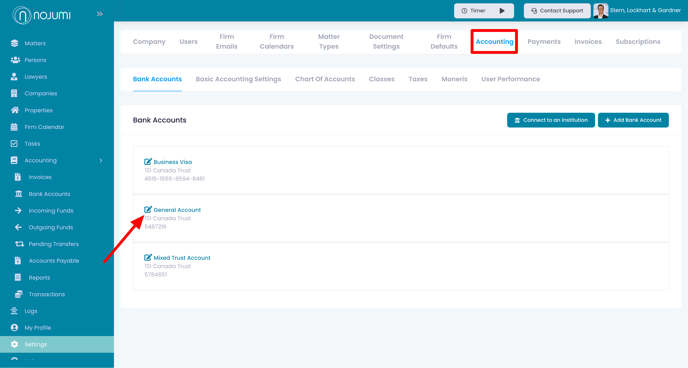
Task: Open the user profile avatar picture
Action: point(601,11)
